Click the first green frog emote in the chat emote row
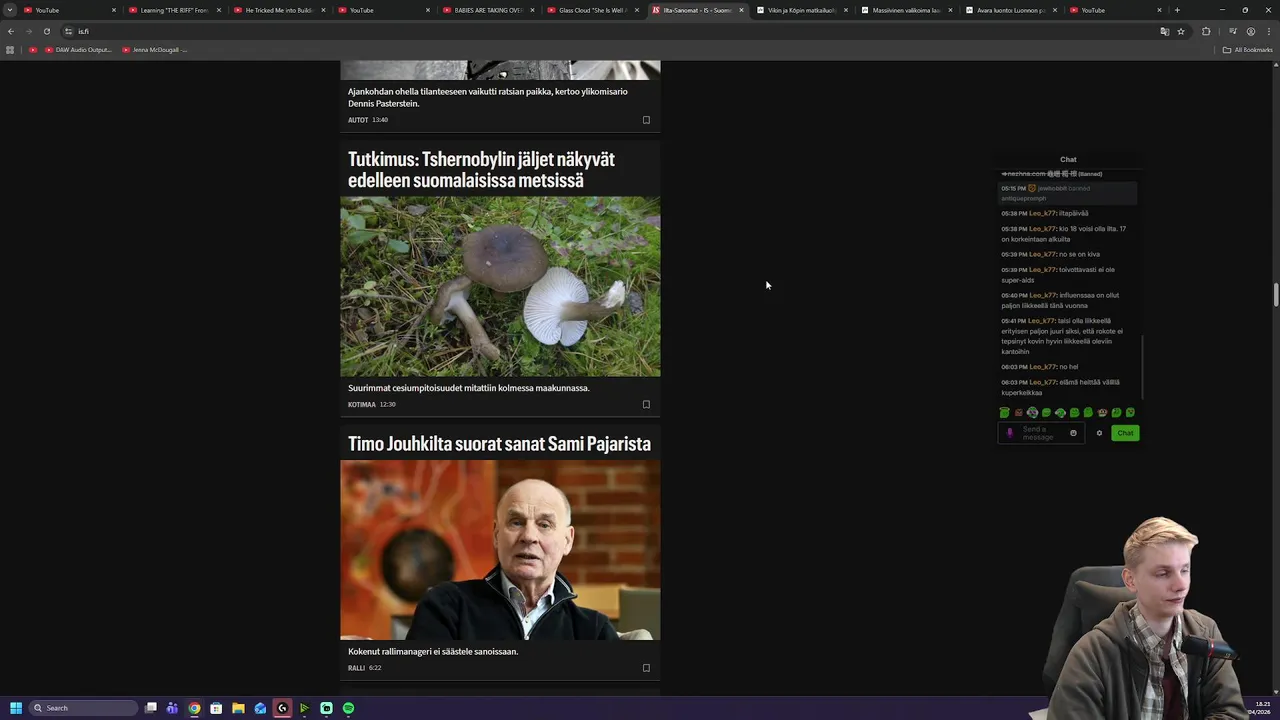 tap(1004, 412)
